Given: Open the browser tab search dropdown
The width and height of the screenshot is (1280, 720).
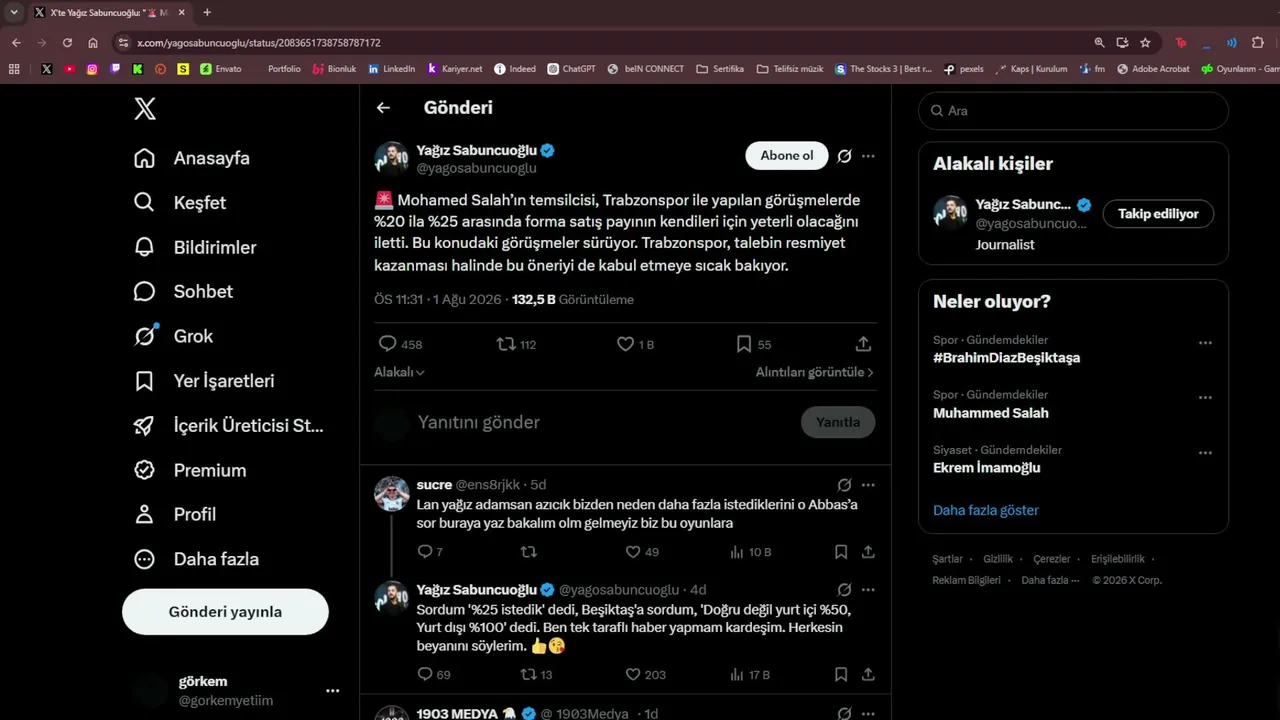Looking at the screenshot, I should pos(14,13).
